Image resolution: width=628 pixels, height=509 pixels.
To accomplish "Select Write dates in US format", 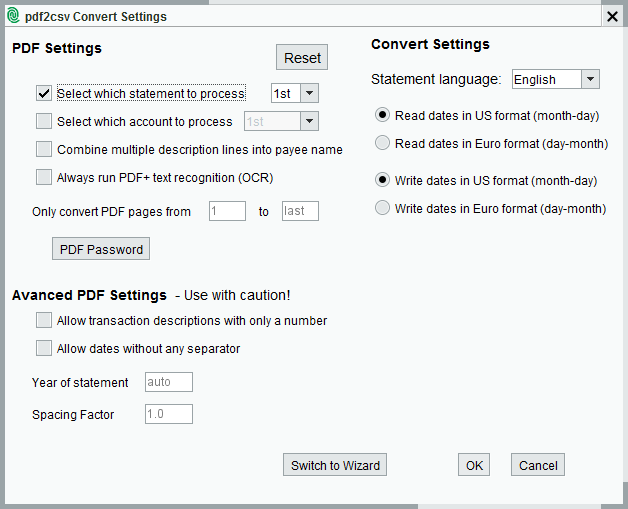I will [x=382, y=180].
